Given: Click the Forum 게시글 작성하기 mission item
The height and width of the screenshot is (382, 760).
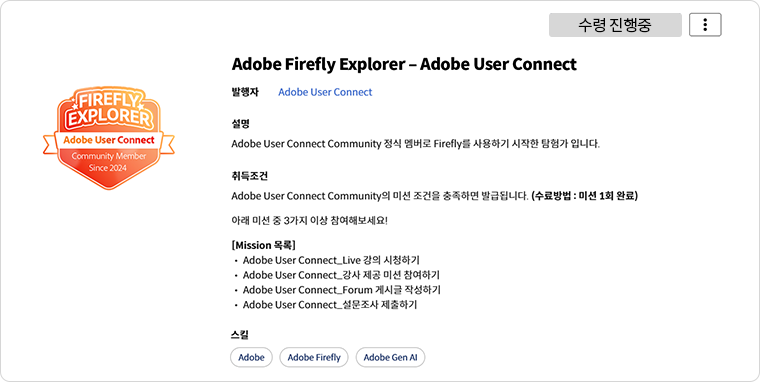Looking at the screenshot, I should (x=342, y=290).
